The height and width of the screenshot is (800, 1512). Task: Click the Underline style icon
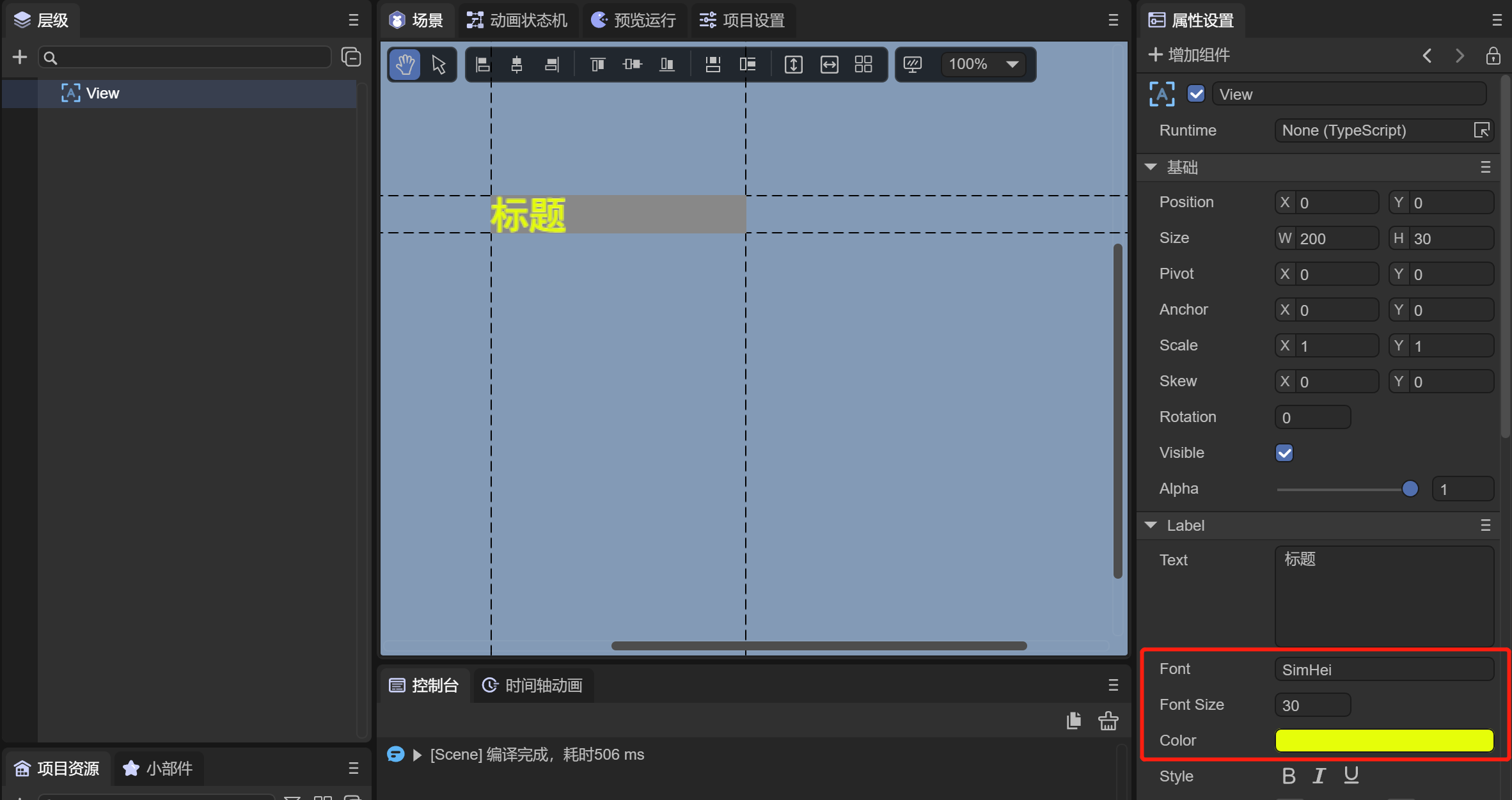1351,776
